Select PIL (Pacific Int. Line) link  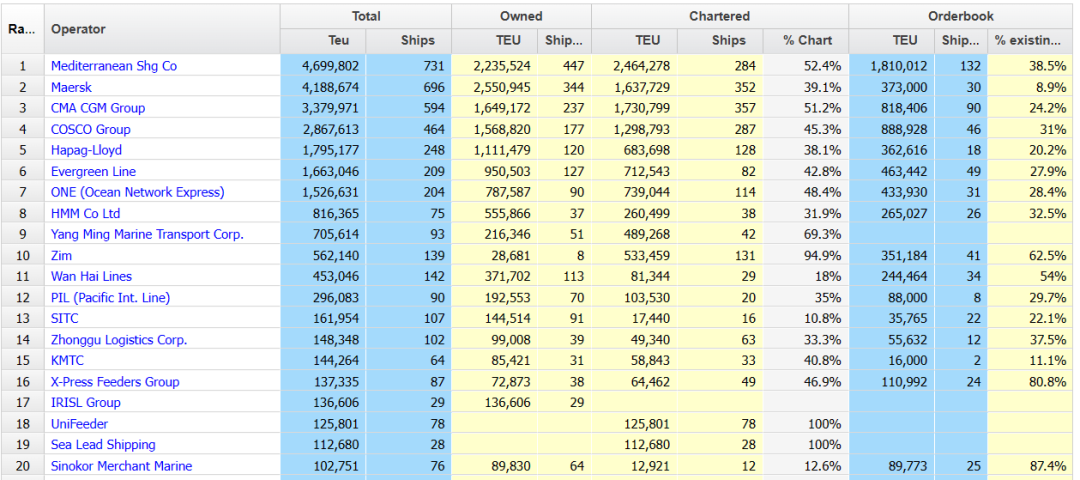[x=110, y=298]
